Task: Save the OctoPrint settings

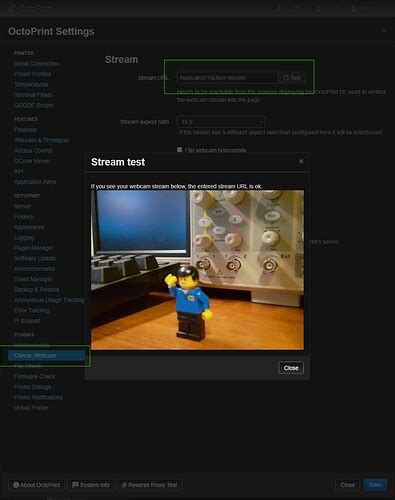Action: coord(375,485)
